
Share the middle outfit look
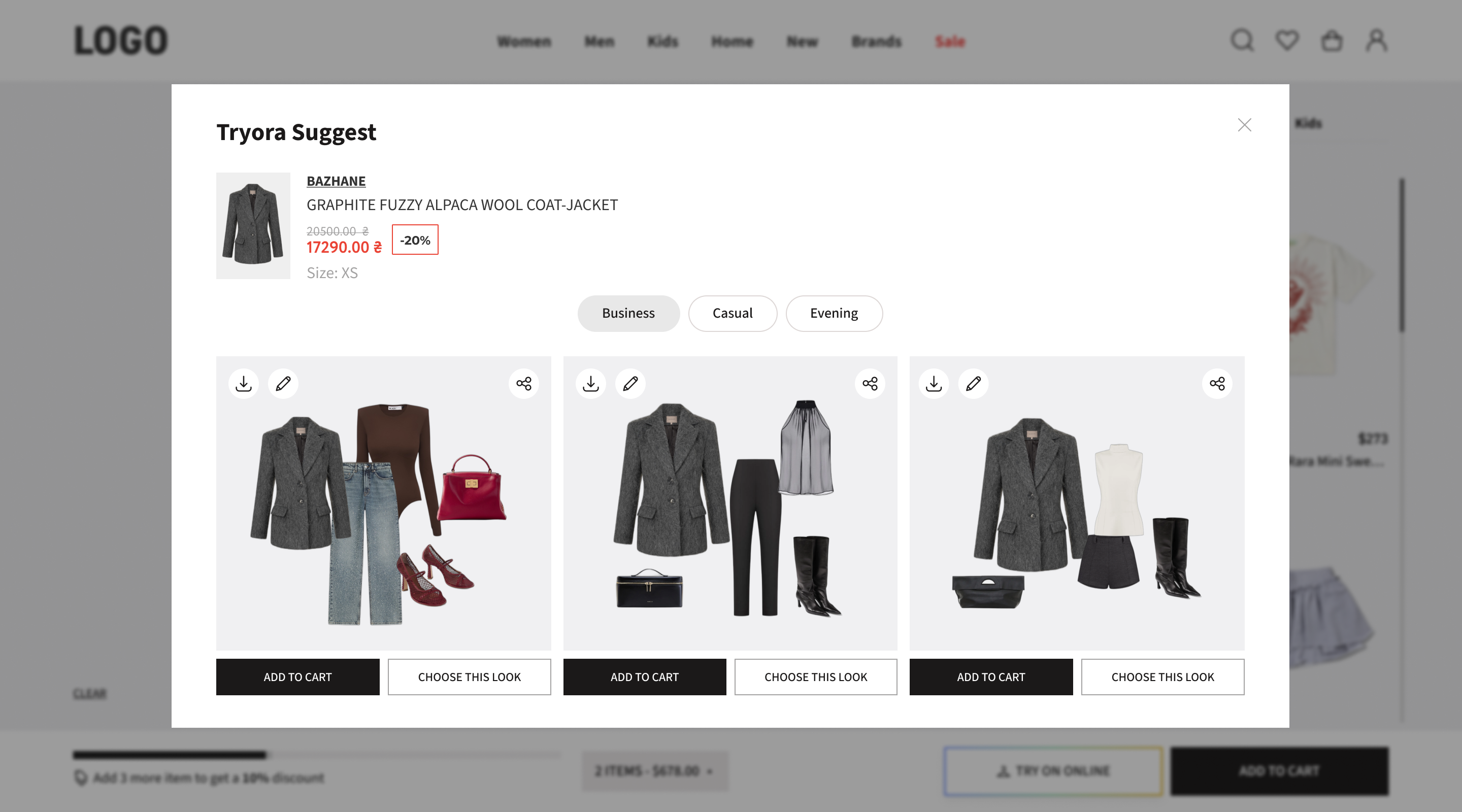coord(870,384)
